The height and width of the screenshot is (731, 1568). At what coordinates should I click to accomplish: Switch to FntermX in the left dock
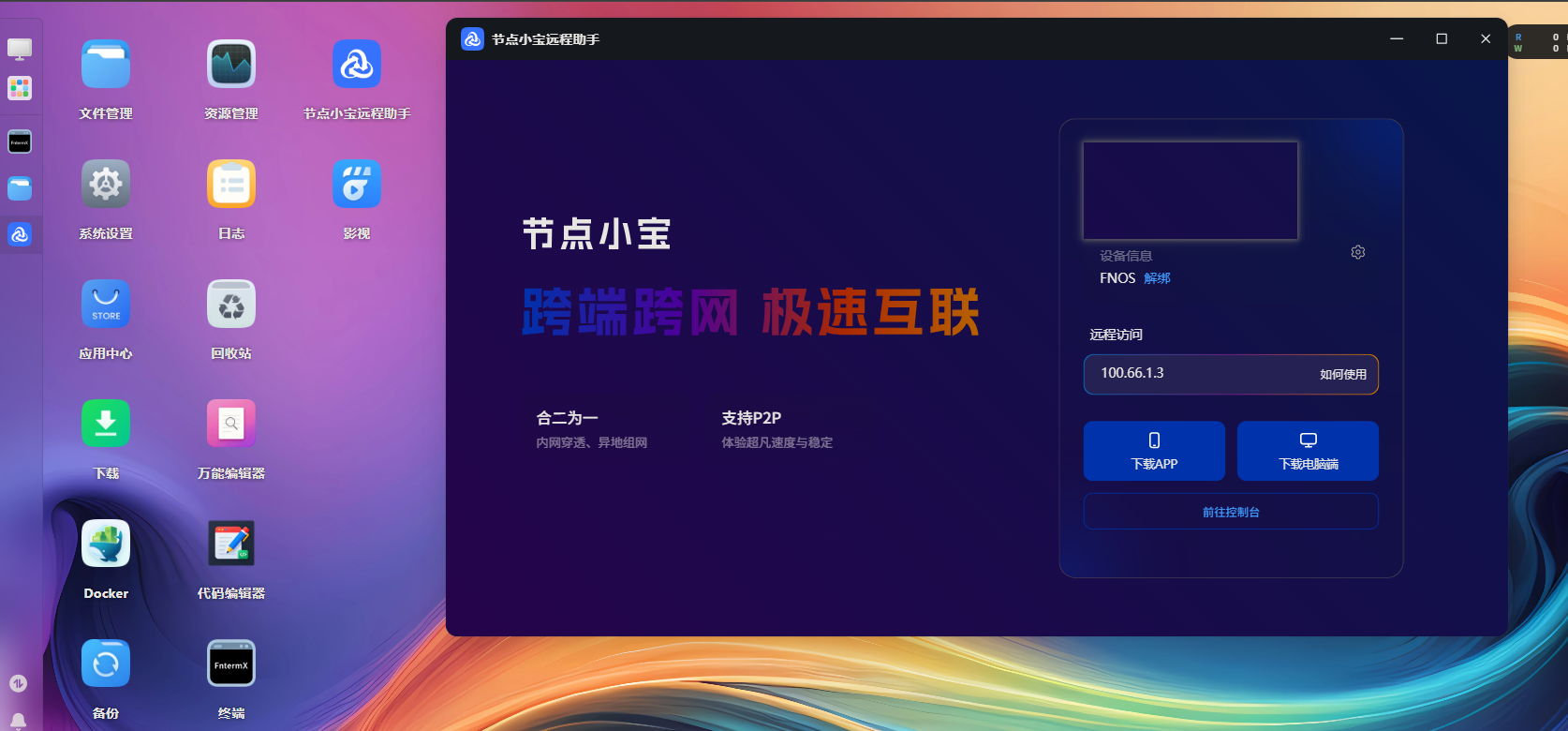click(x=20, y=142)
